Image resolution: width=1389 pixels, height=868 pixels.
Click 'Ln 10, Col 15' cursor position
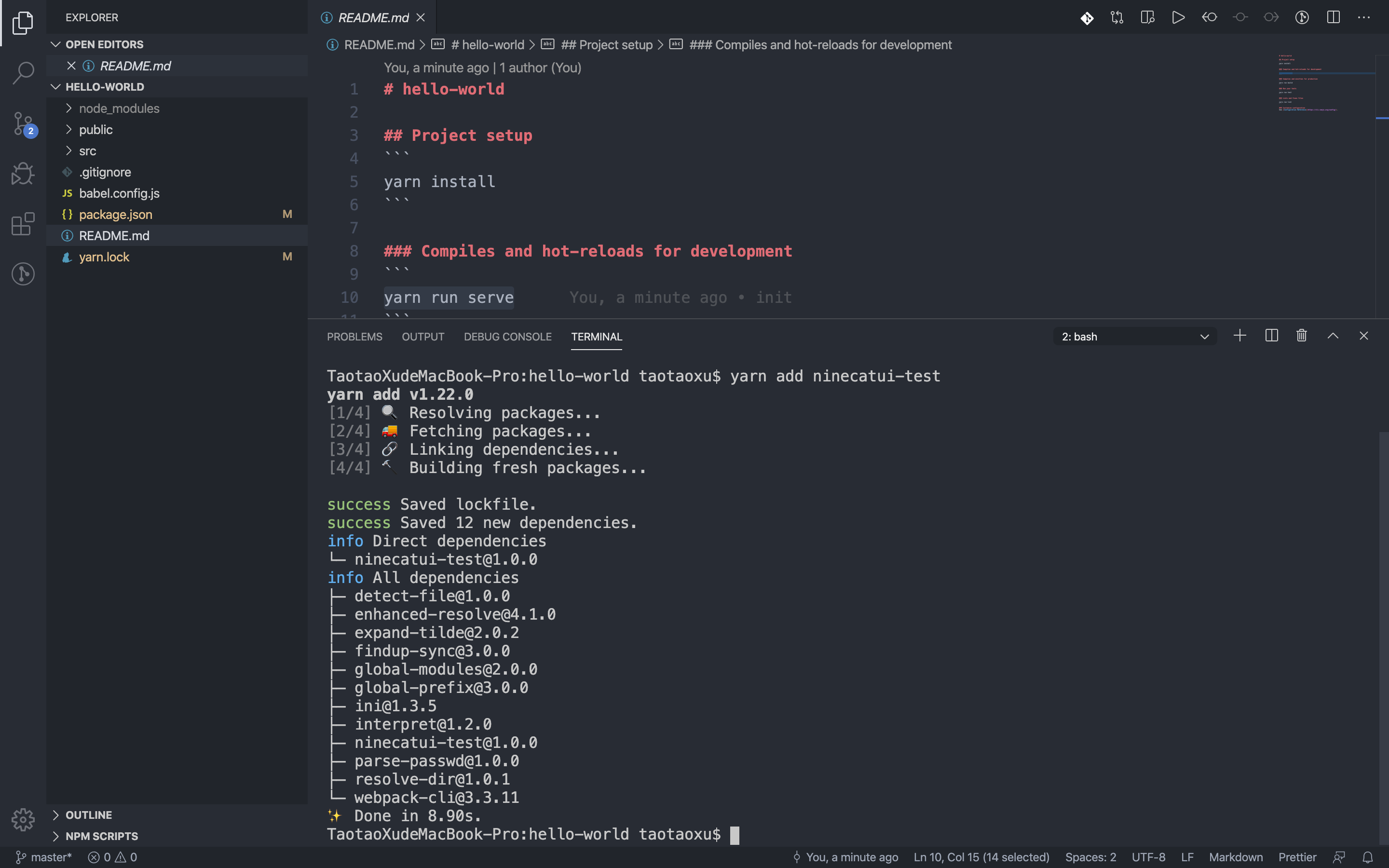[x=981, y=857]
